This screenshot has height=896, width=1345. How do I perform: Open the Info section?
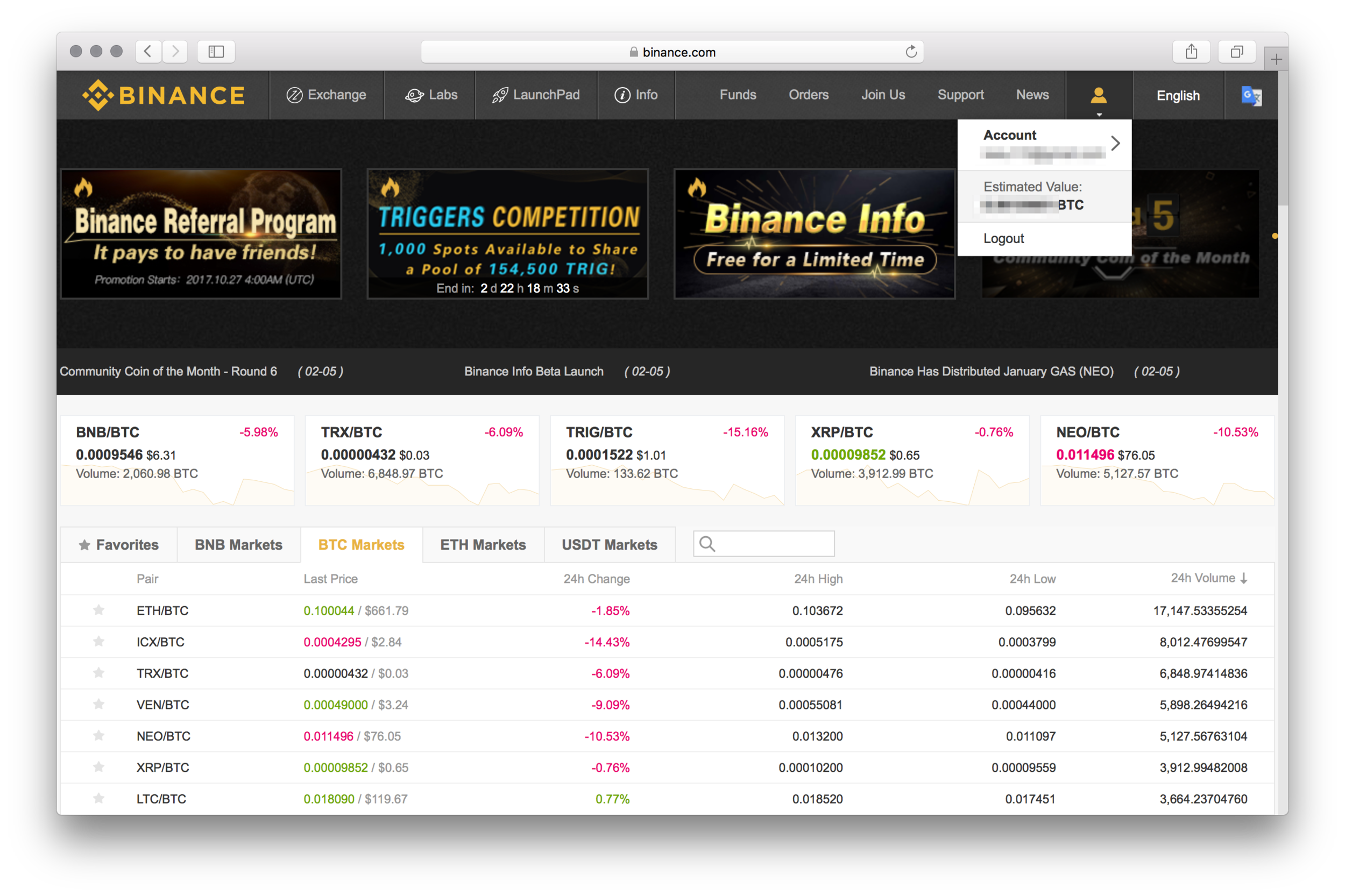(635, 95)
